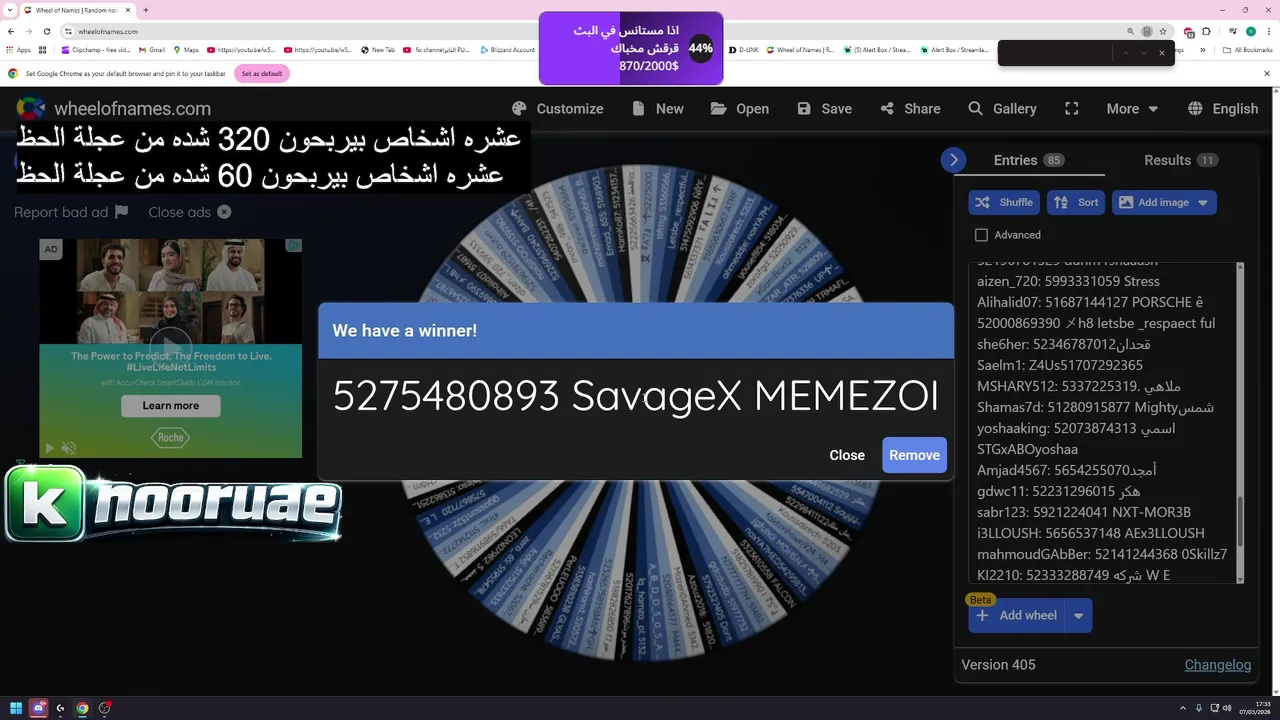Click the Learn more ad button

(x=171, y=406)
